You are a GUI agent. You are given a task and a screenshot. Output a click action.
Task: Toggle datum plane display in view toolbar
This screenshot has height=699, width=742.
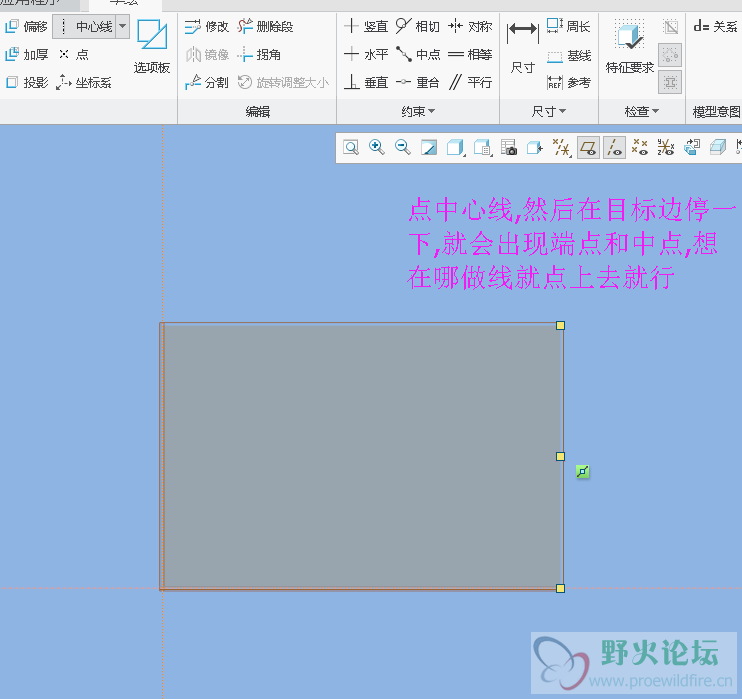[x=588, y=148]
